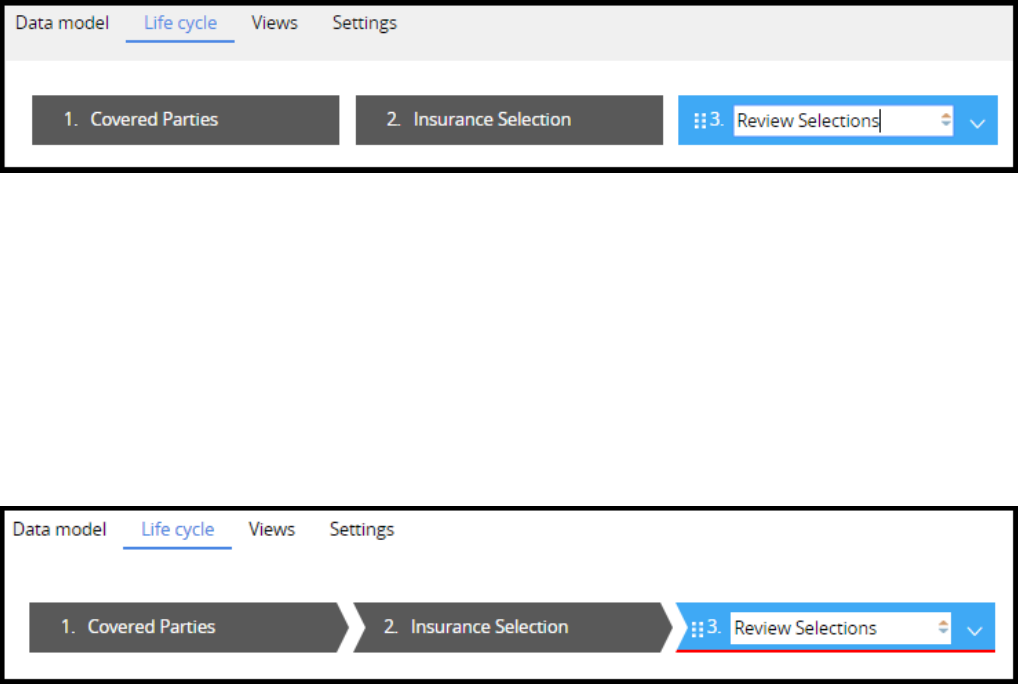Focus the Review Selections name field in upper panel
Screen dimensions: 1018x684
(832, 121)
